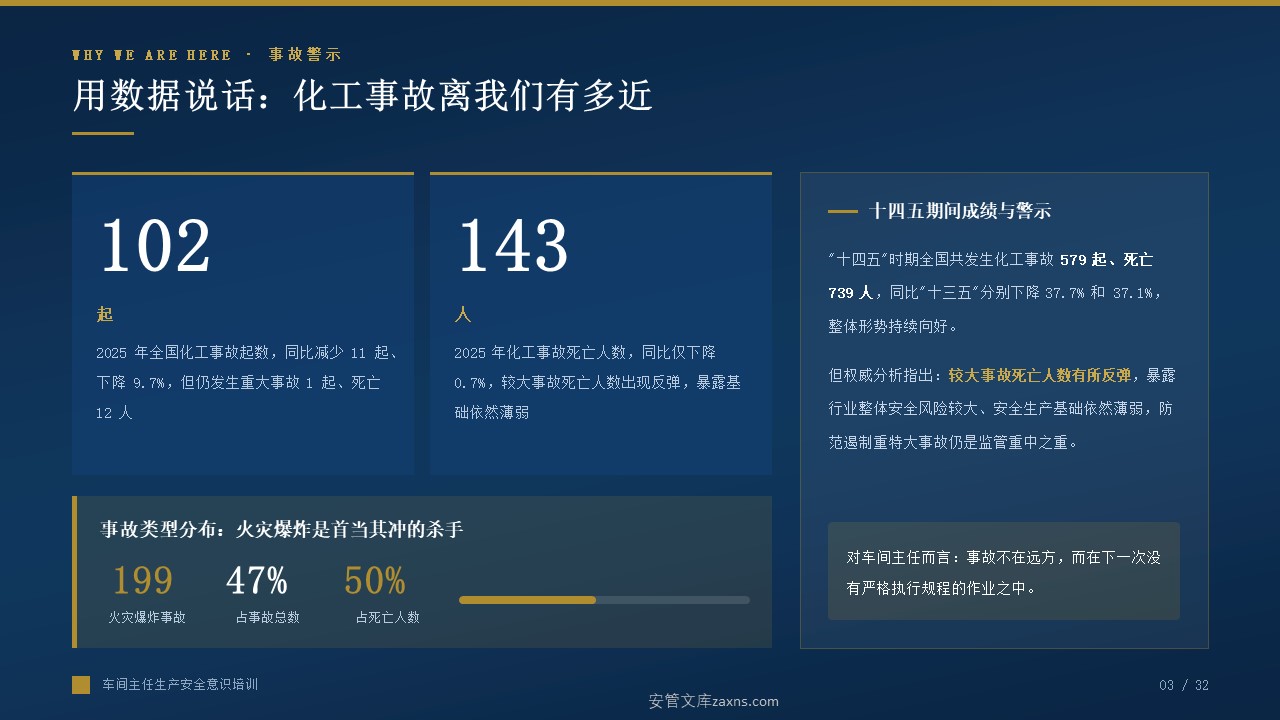
Task: Select the heading 事故类型分布：火灾爆炸是首当其冲的杀手
Action: pos(282,529)
